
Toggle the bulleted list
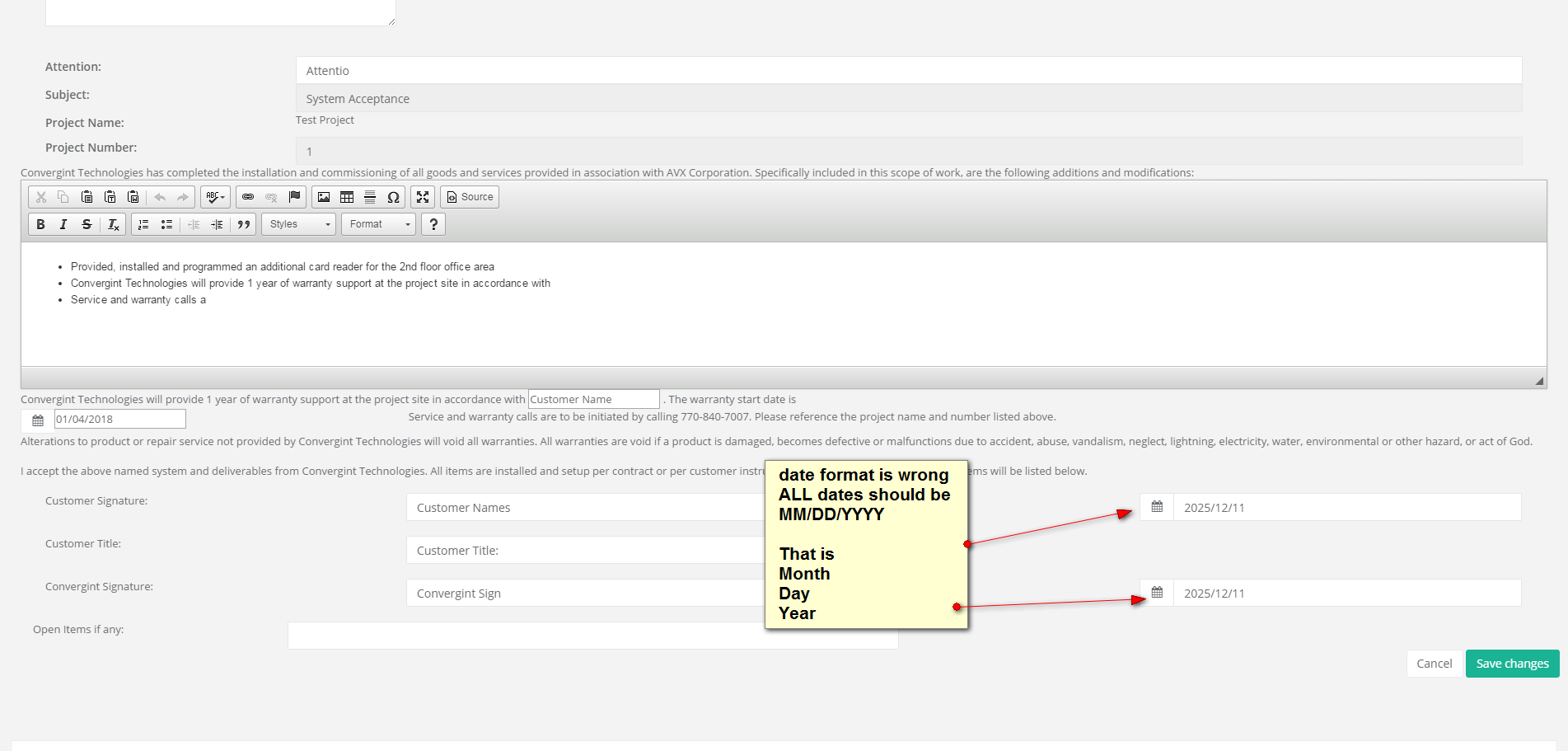[x=166, y=224]
